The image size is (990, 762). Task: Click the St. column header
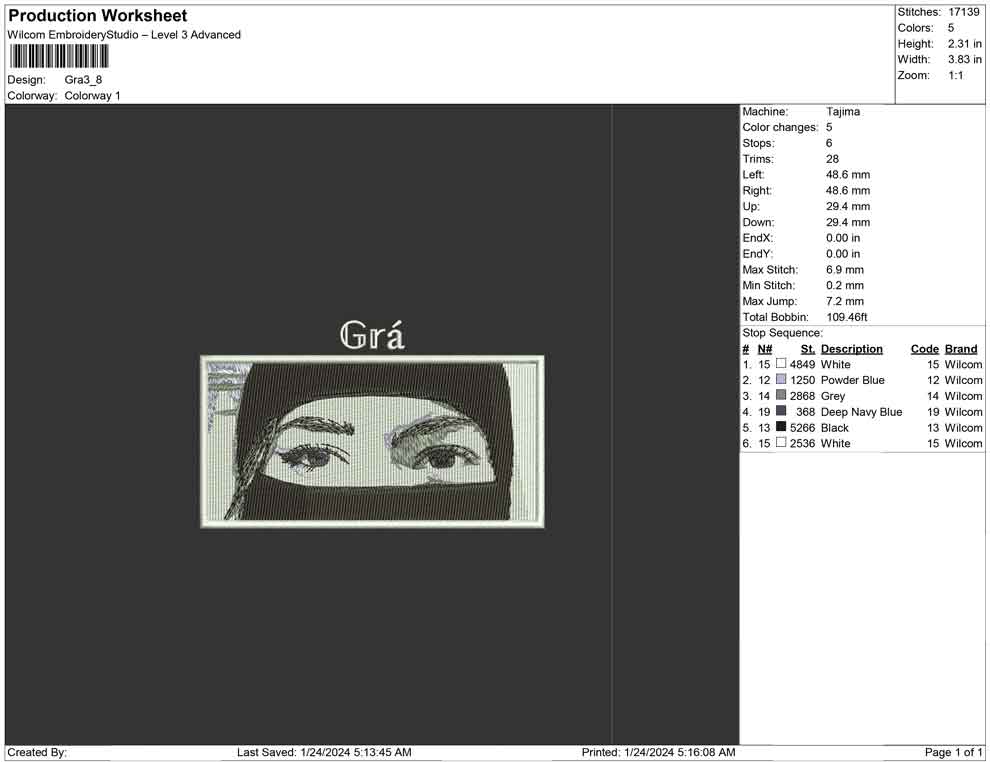click(x=808, y=349)
